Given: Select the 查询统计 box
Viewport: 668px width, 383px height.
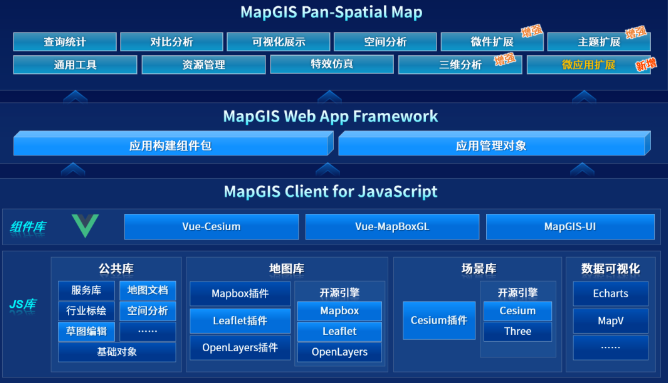Looking at the screenshot, I should point(65,42).
